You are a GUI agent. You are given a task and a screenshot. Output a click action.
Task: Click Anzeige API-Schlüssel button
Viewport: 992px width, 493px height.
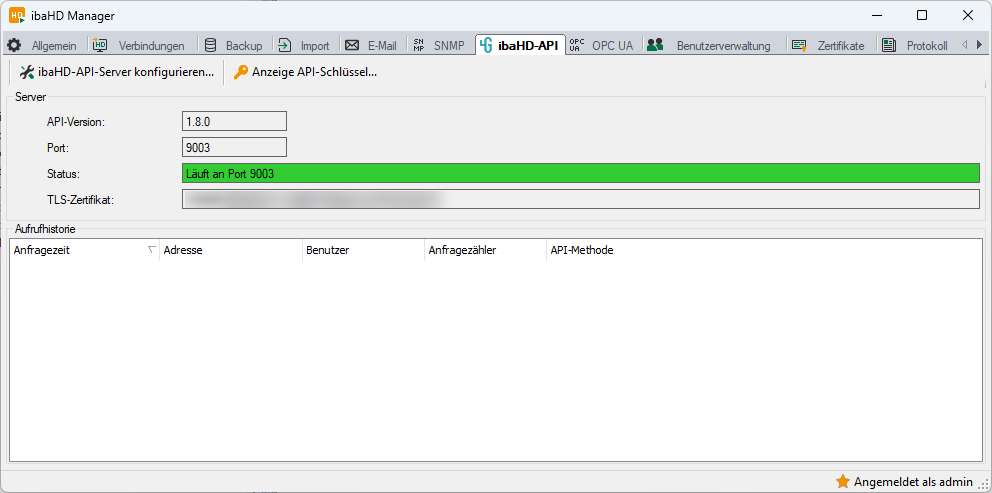pos(306,72)
